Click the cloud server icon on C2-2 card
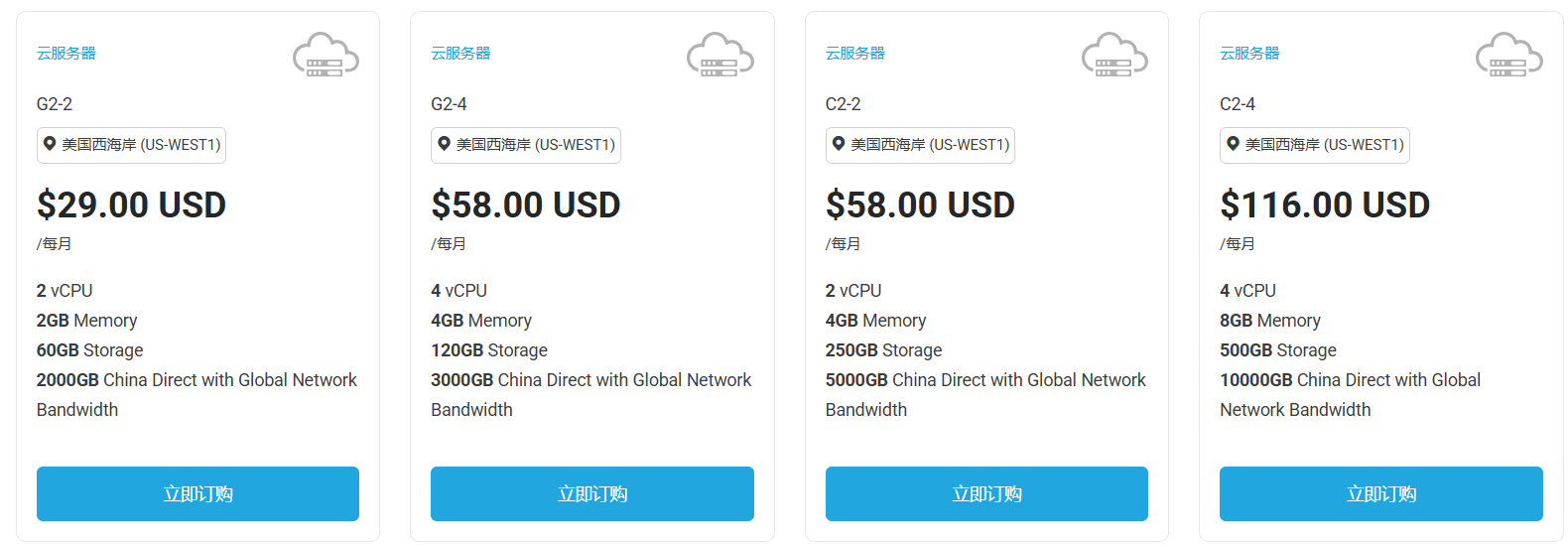The width and height of the screenshot is (1568, 545). (x=1114, y=55)
